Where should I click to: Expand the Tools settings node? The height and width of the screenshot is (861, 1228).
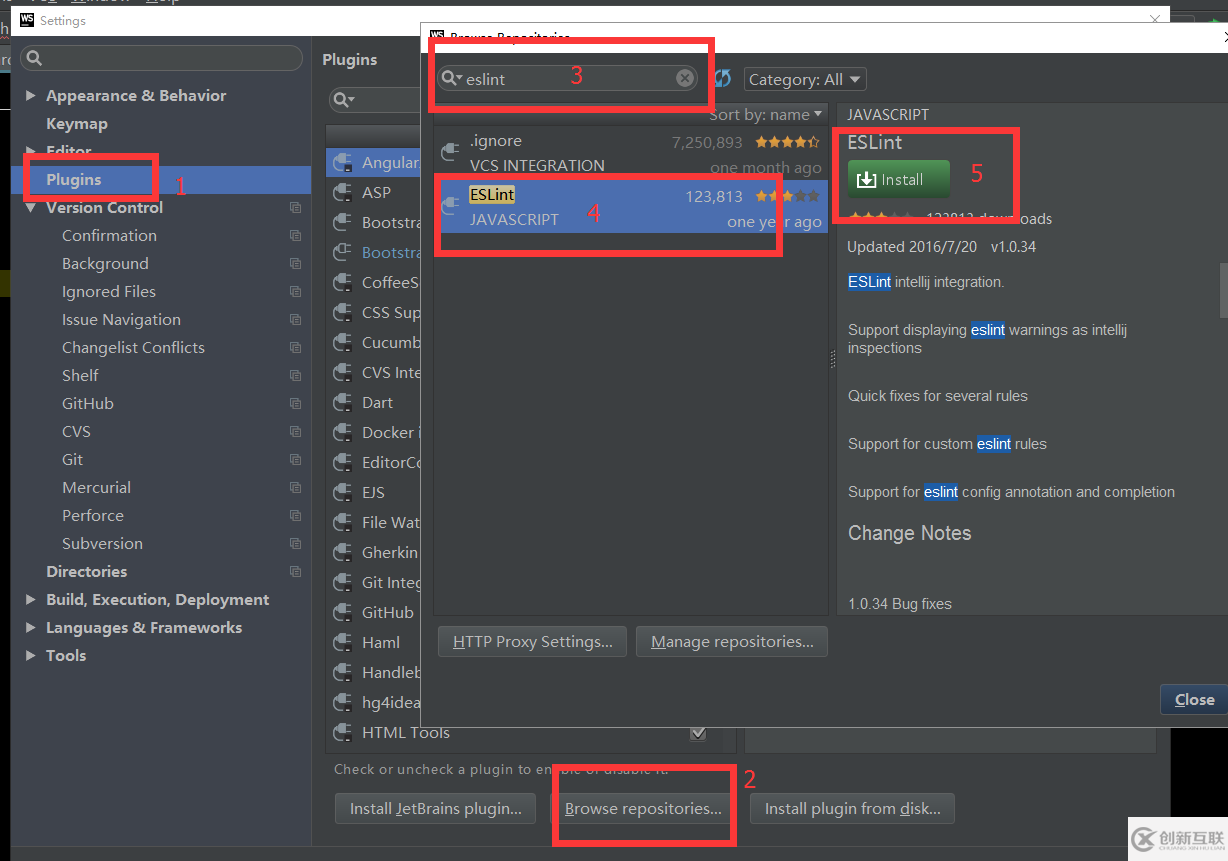[31, 656]
